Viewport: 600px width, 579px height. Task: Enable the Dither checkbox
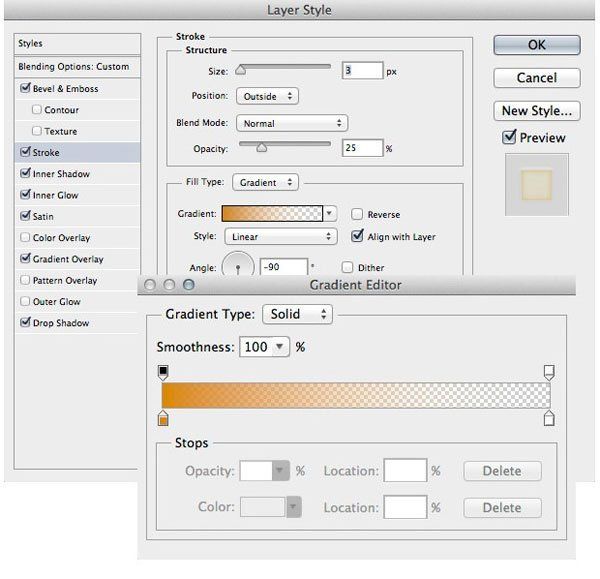347,267
